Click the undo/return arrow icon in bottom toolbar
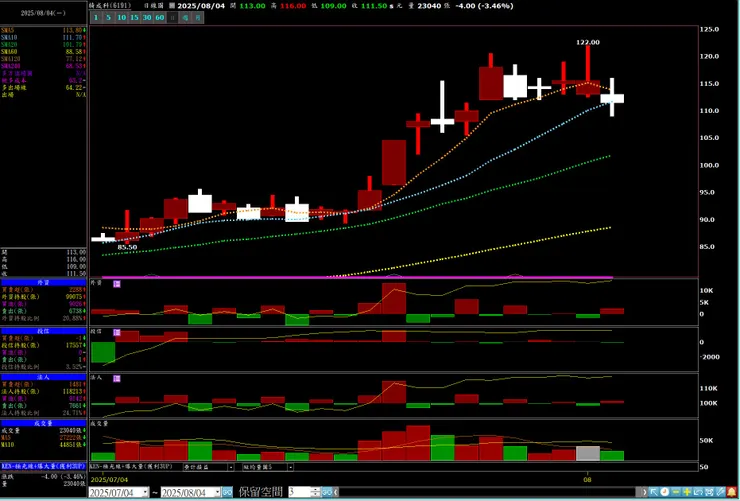The image size is (740, 501). pyautogui.click(x=698, y=492)
